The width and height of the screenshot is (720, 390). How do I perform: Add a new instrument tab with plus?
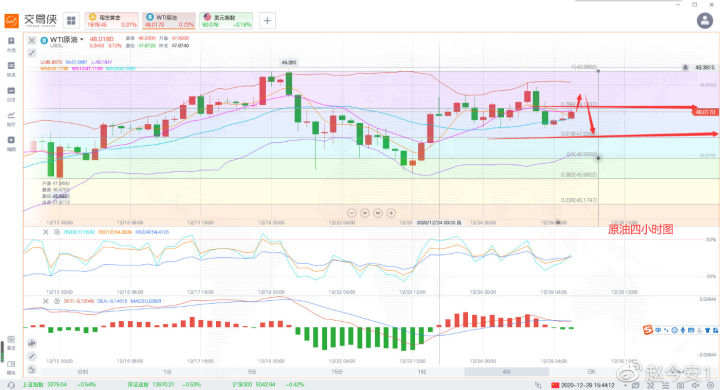[267, 21]
